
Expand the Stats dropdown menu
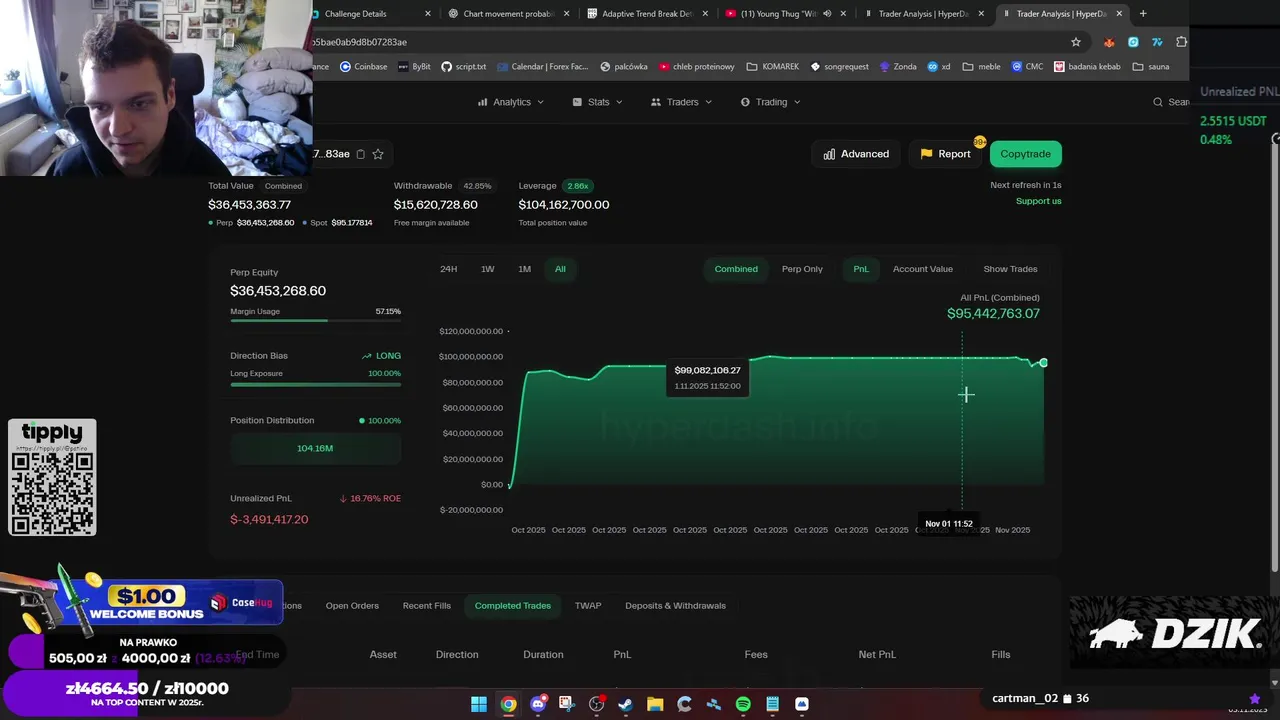point(598,102)
